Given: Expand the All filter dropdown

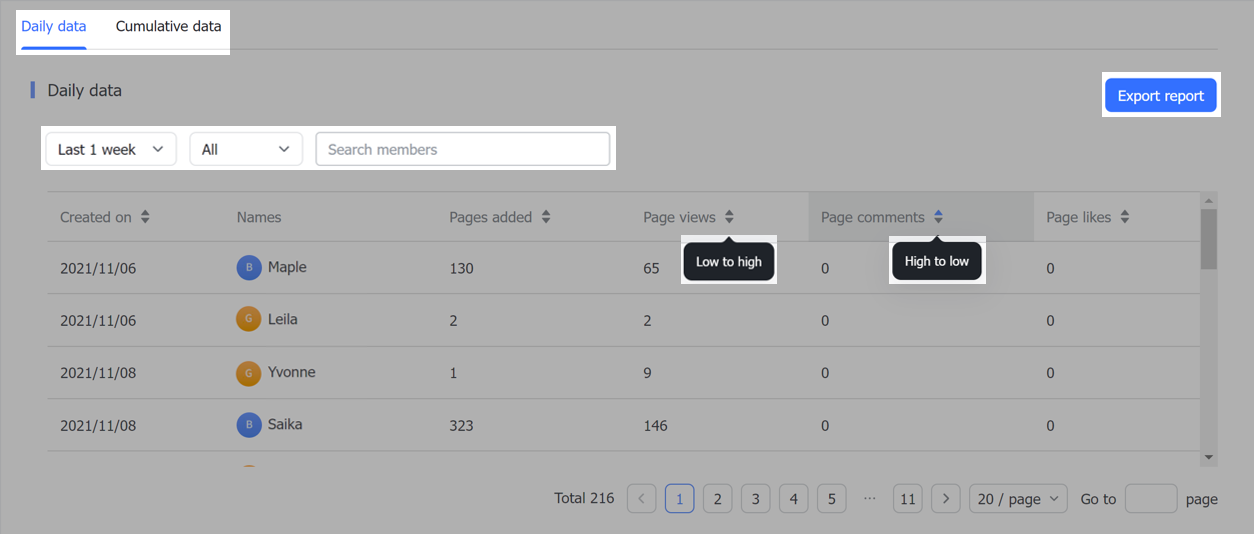Looking at the screenshot, I should pyautogui.click(x=246, y=149).
